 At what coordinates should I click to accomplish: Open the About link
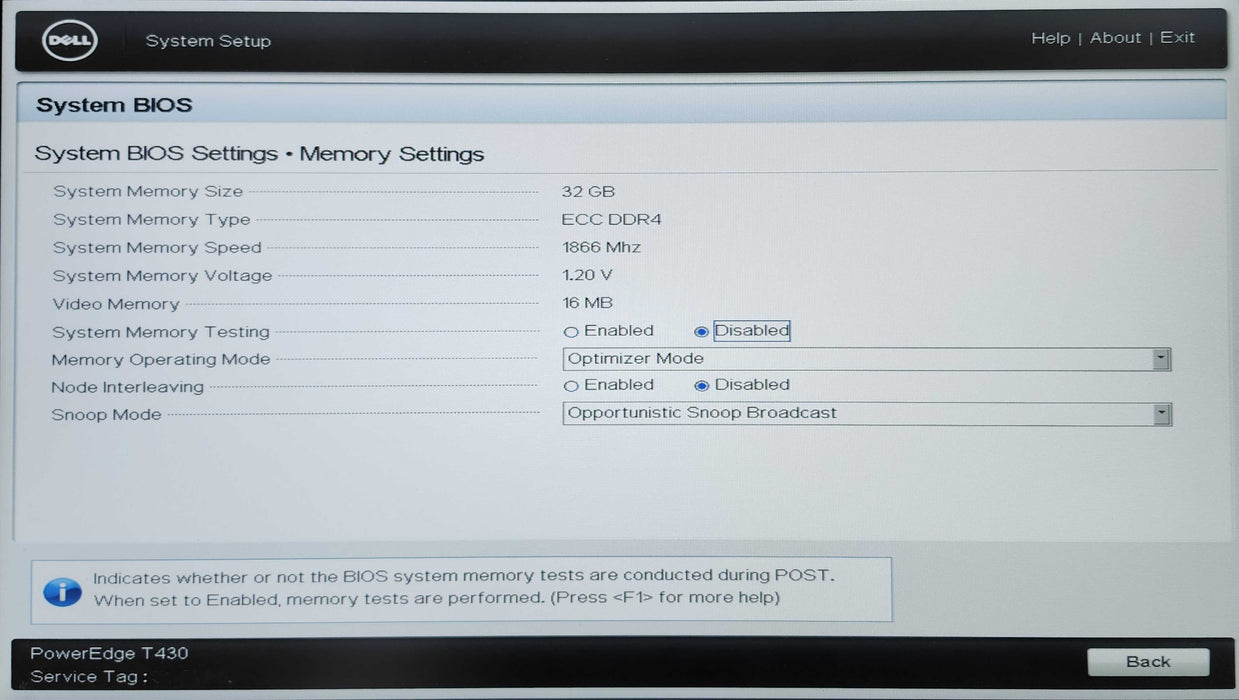[1115, 38]
